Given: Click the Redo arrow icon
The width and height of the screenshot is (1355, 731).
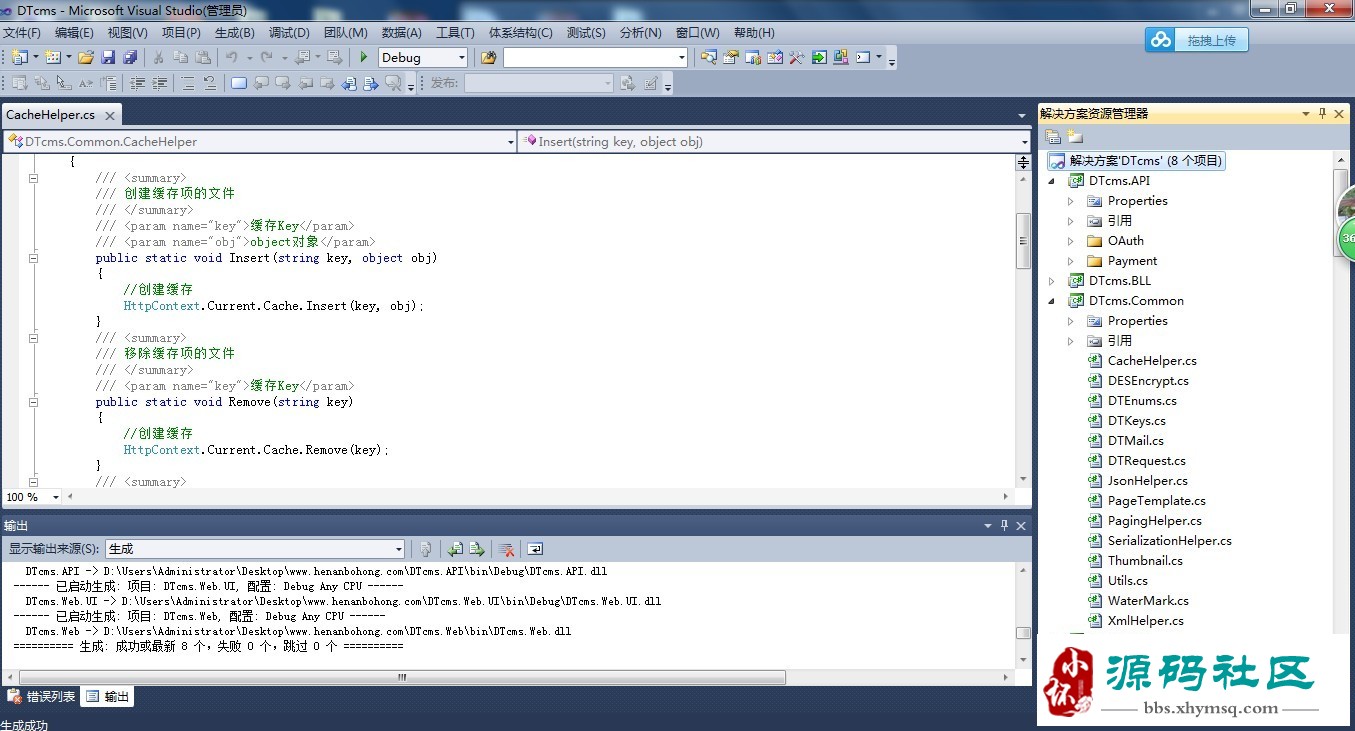Looking at the screenshot, I should coord(267,57).
